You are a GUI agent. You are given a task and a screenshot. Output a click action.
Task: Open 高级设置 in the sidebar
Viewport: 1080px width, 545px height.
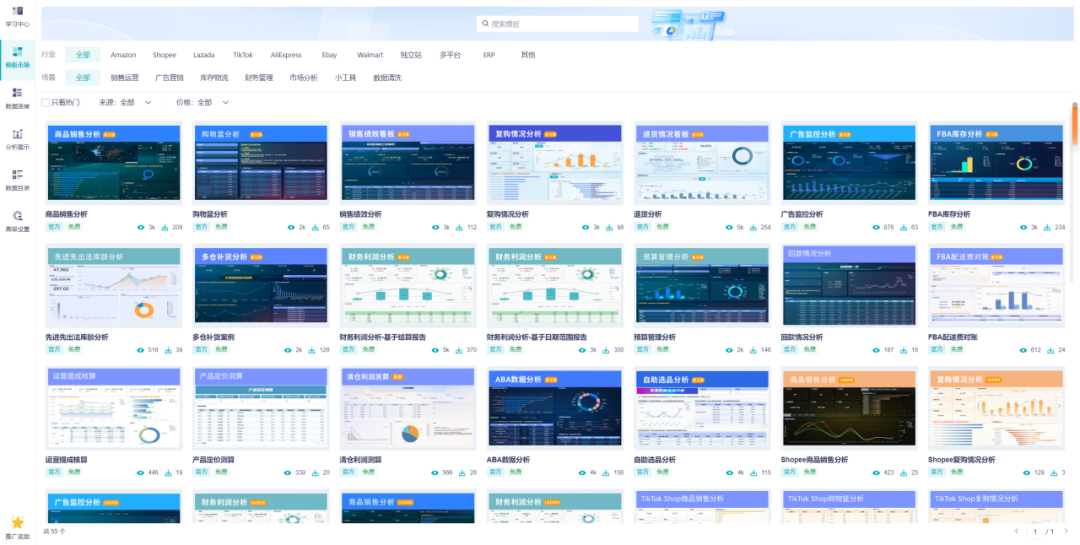(18, 221)
